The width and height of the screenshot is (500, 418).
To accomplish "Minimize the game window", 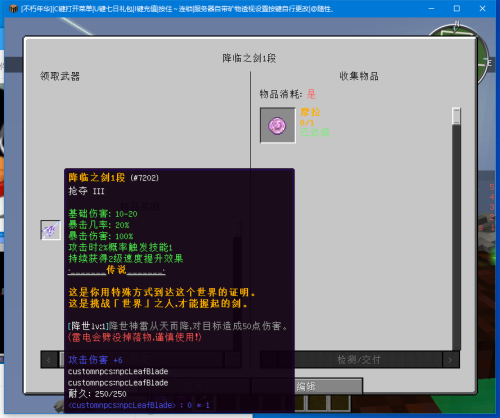I will (x=431, y=9).
